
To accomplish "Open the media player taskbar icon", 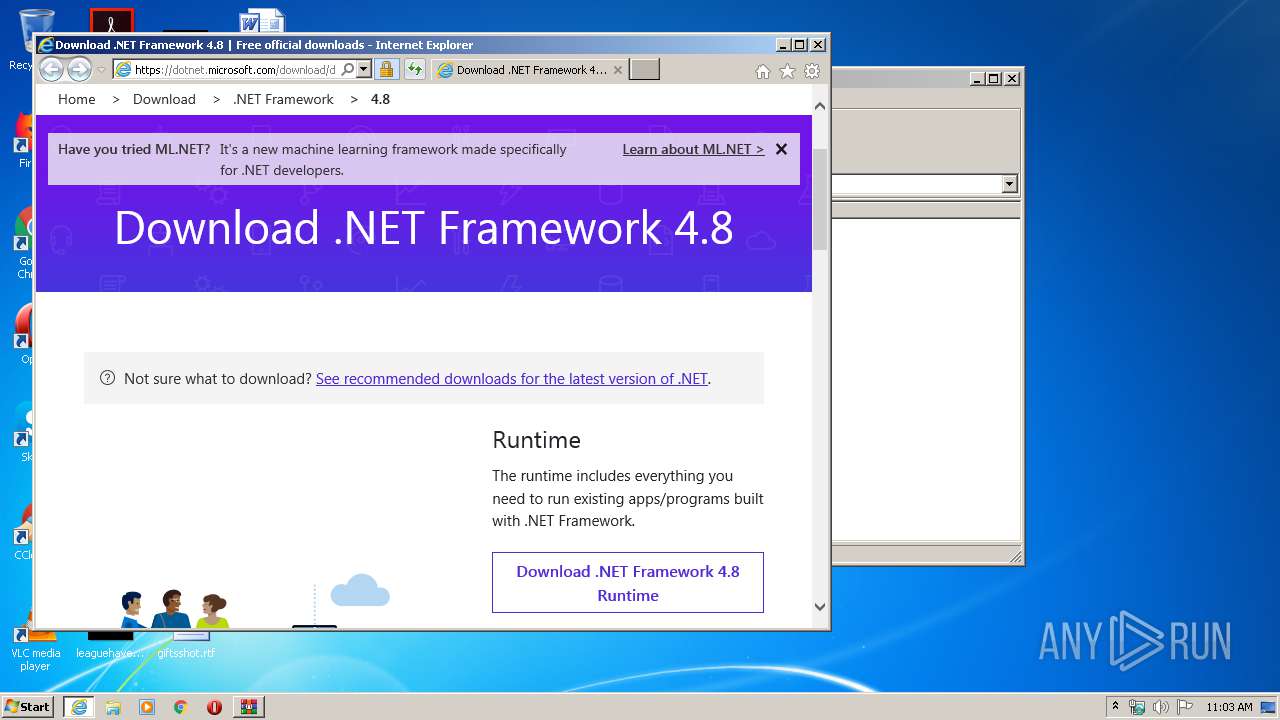I will click(147, 707).
